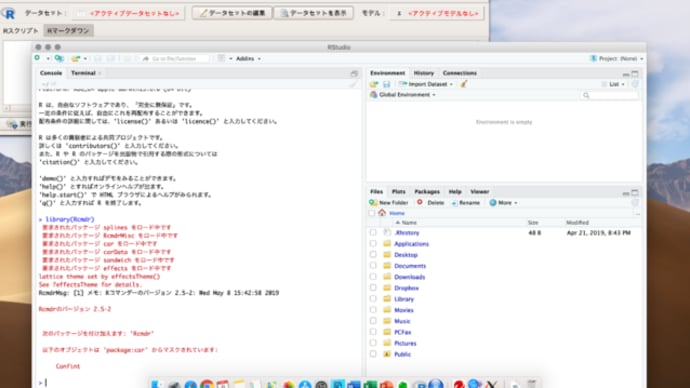Click the Delete button in Files pane

pyautogui.click(x=431, y=203)
